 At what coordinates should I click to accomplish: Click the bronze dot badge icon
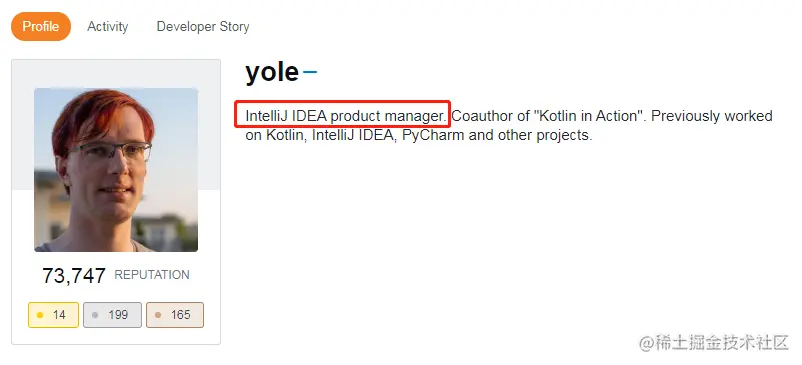pos(158,315)
